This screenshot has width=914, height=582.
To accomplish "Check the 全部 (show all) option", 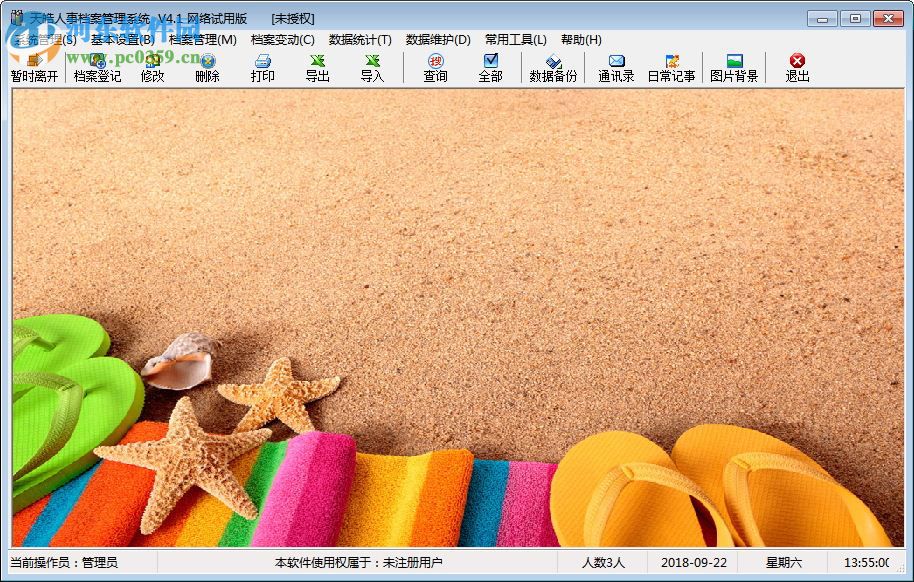I will coord(490,68).
